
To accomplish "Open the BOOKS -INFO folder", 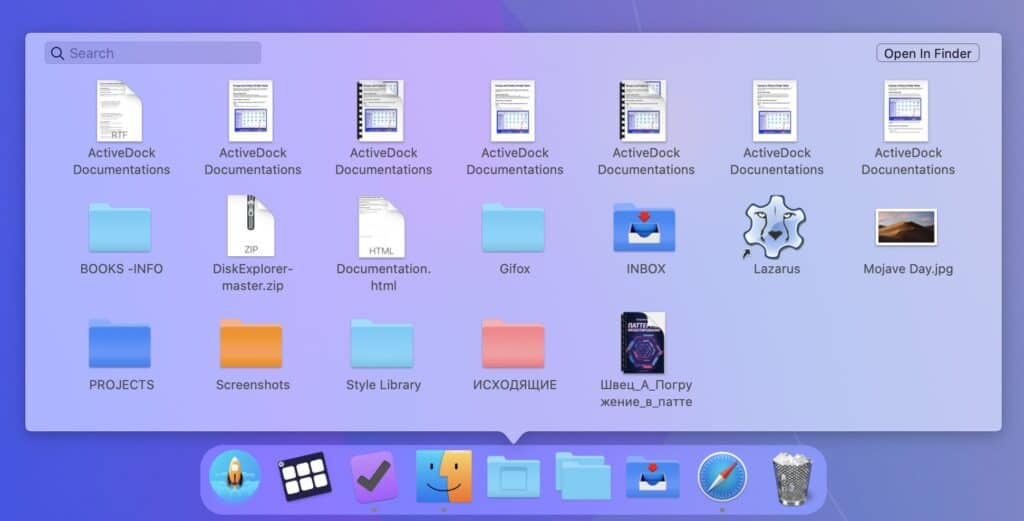I will click(x=120, y=228).
